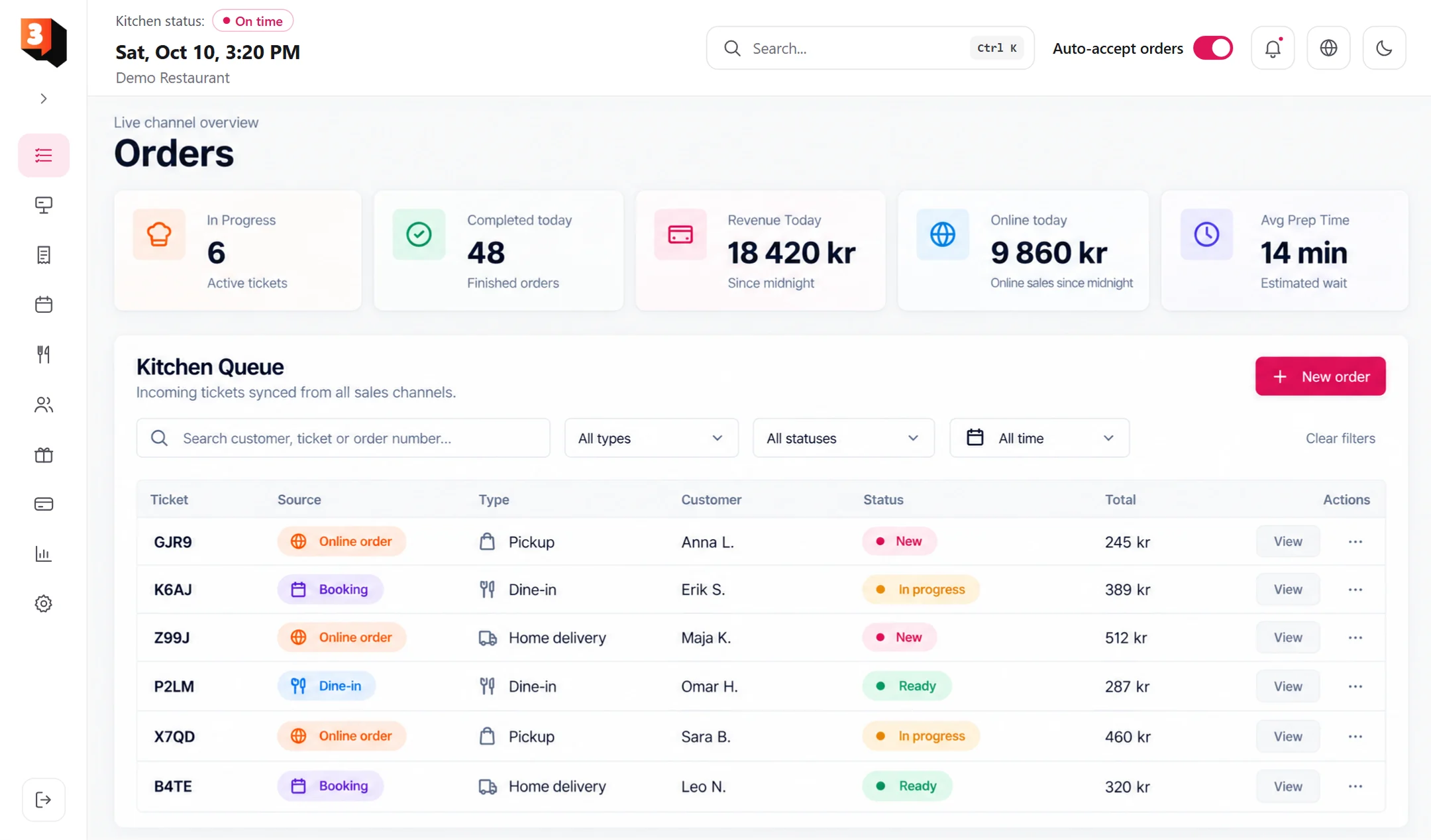This screenshot has width=1431, height=840.
Task: Open the settings gear sidebar icon
Action: 44,604
